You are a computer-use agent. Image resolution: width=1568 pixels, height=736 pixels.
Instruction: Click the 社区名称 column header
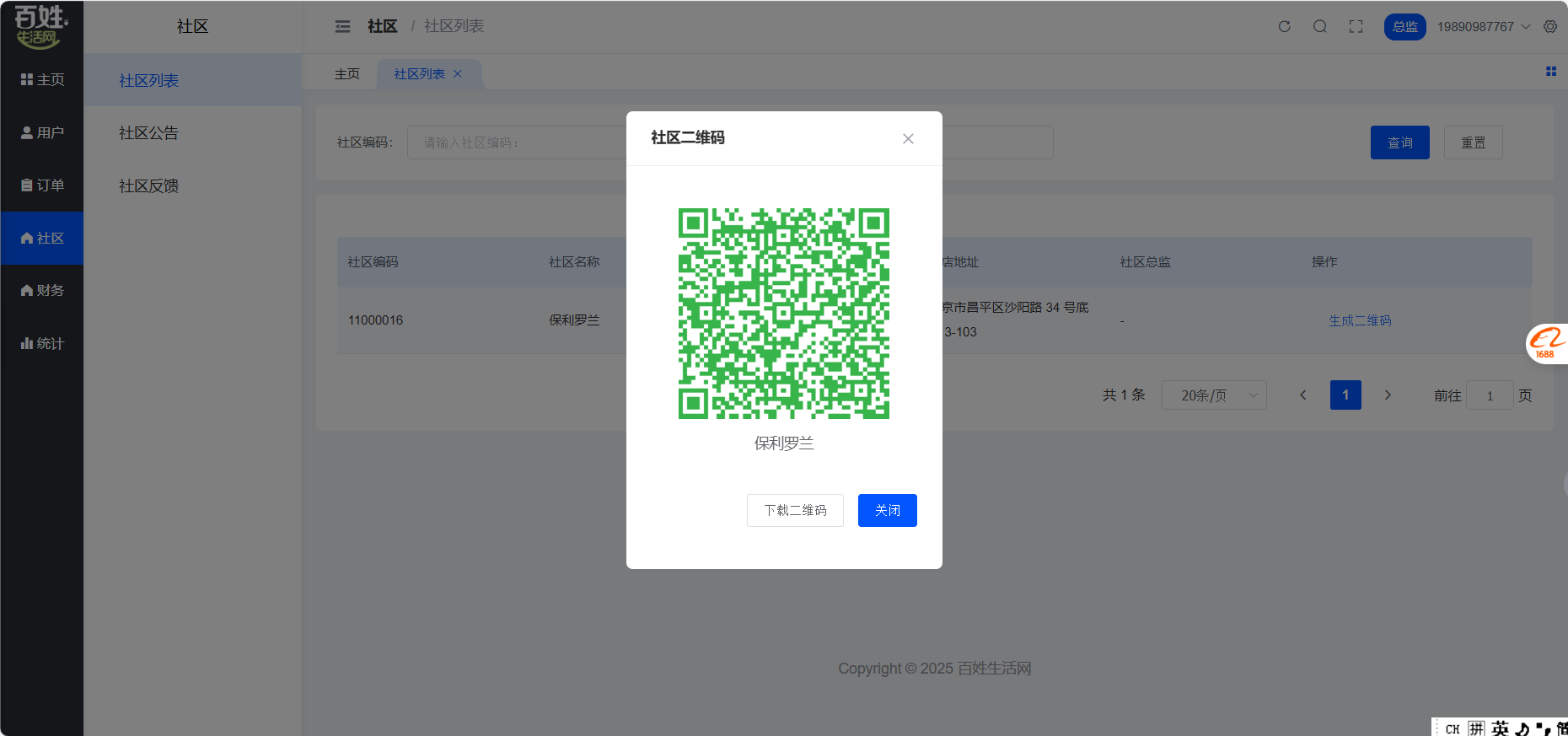tap(574, 262)
